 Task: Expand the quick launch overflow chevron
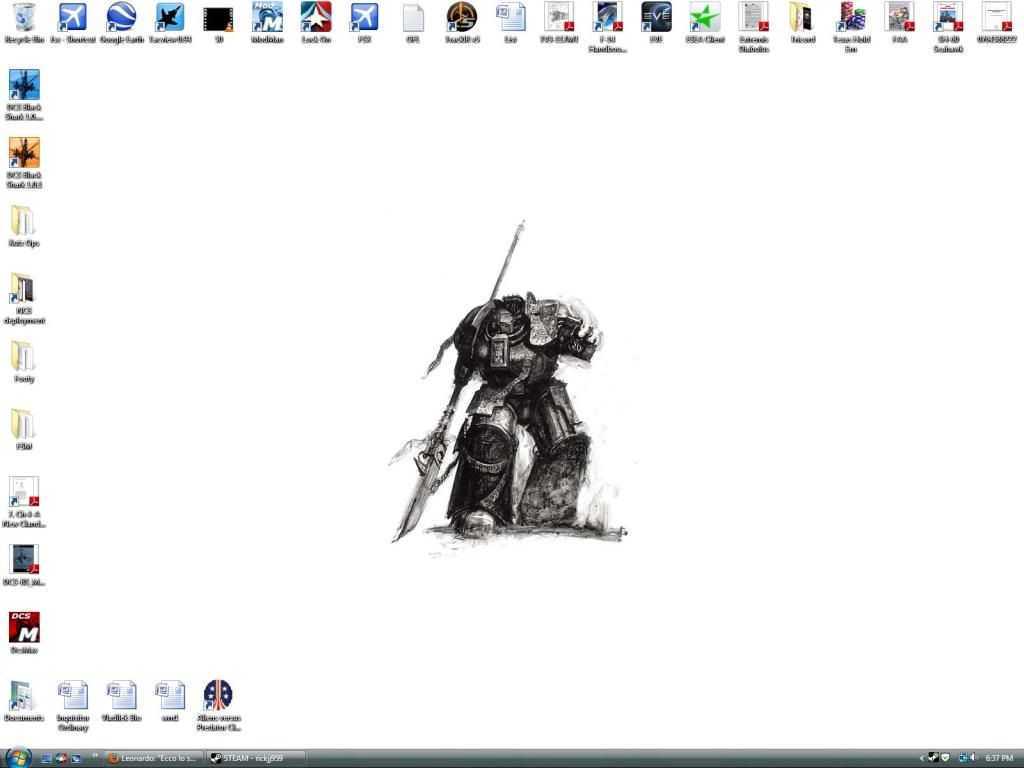point(97,757)
